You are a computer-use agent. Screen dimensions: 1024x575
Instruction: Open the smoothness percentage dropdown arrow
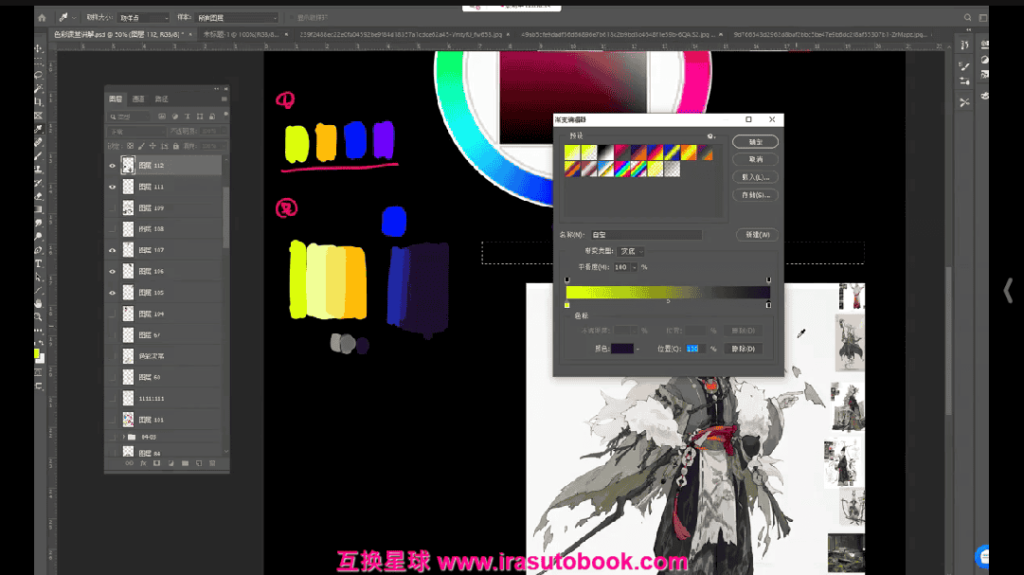[x=634, y=267]
